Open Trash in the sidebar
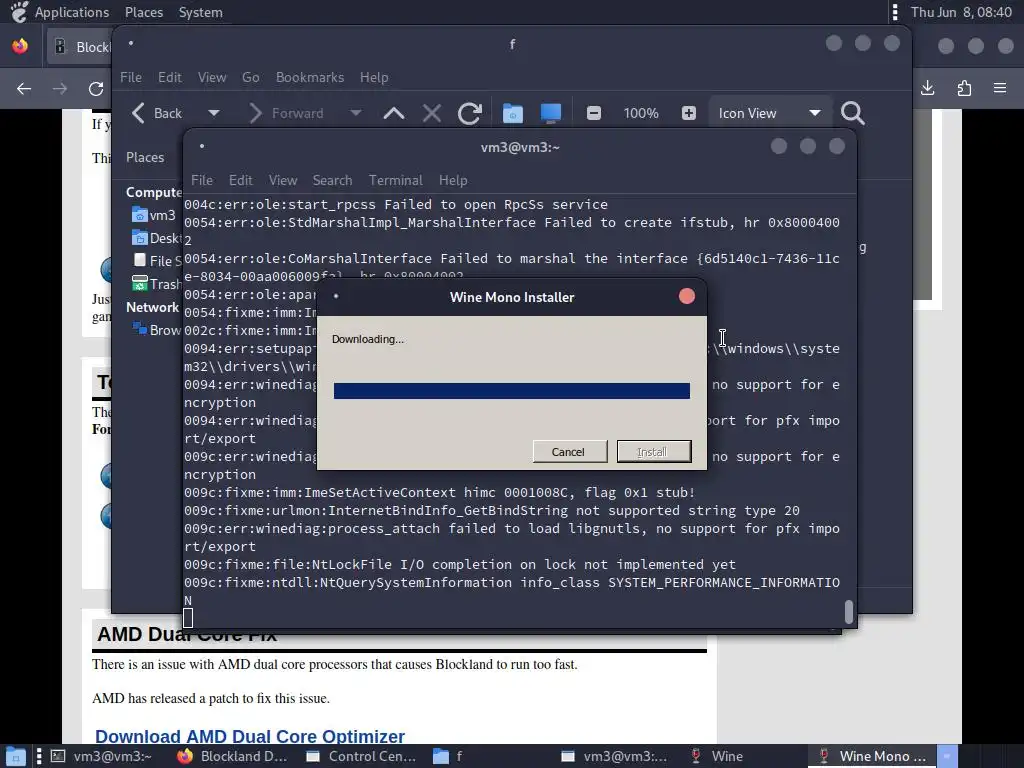 [157, 283]
